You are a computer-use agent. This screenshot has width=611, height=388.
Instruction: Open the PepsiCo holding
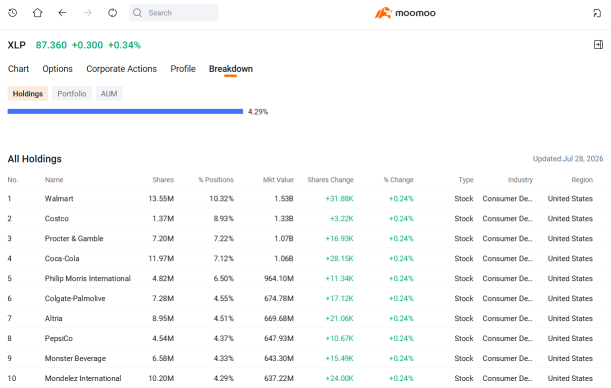tap(305, 338)
